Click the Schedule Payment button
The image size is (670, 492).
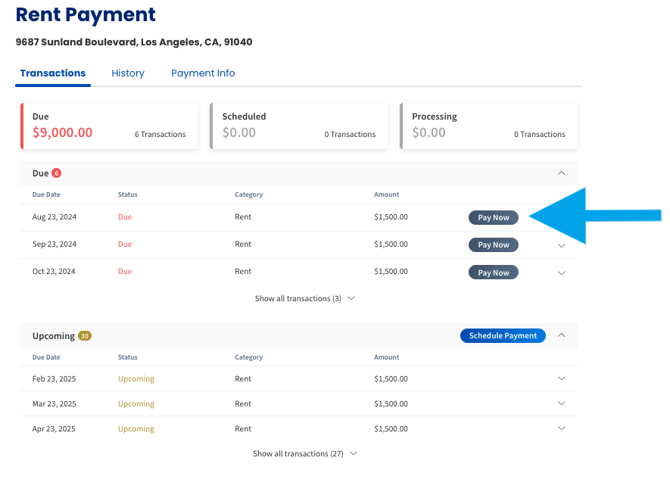click(x=503, y=336)
